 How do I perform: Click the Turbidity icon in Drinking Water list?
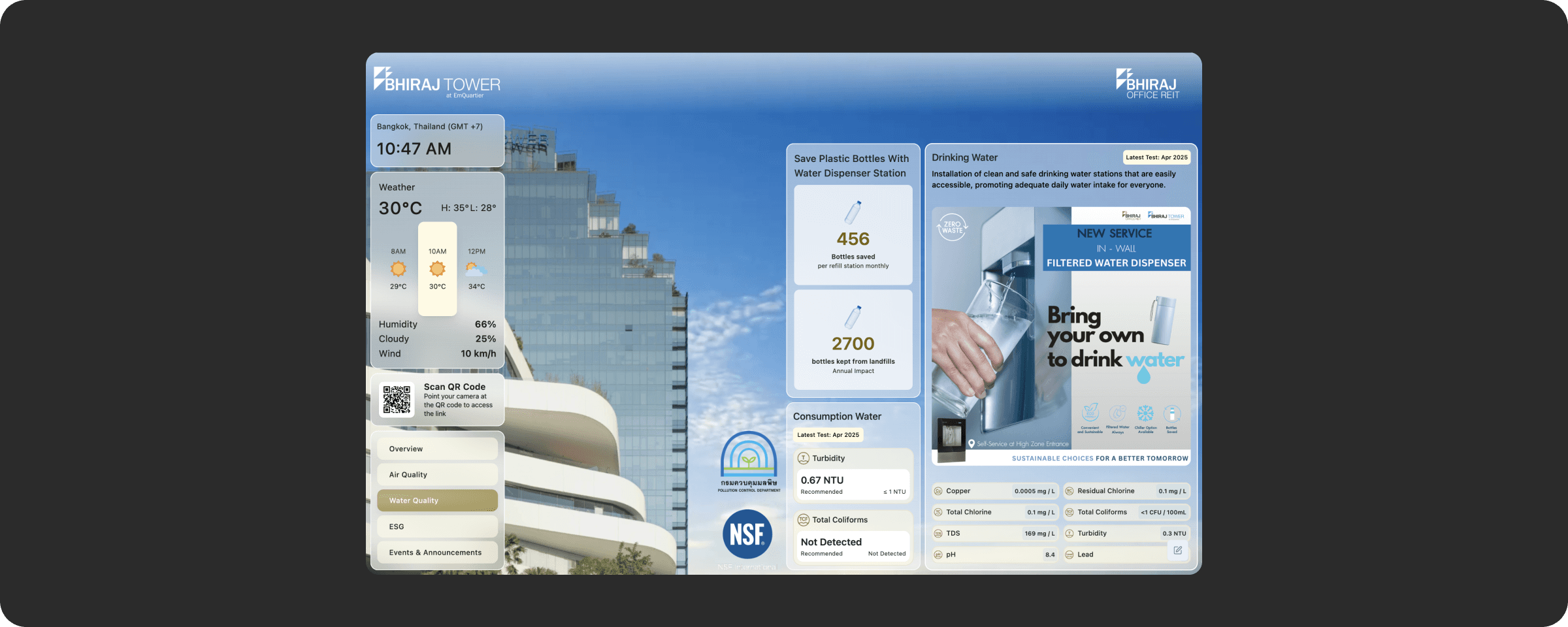[x=1070, y=534]
